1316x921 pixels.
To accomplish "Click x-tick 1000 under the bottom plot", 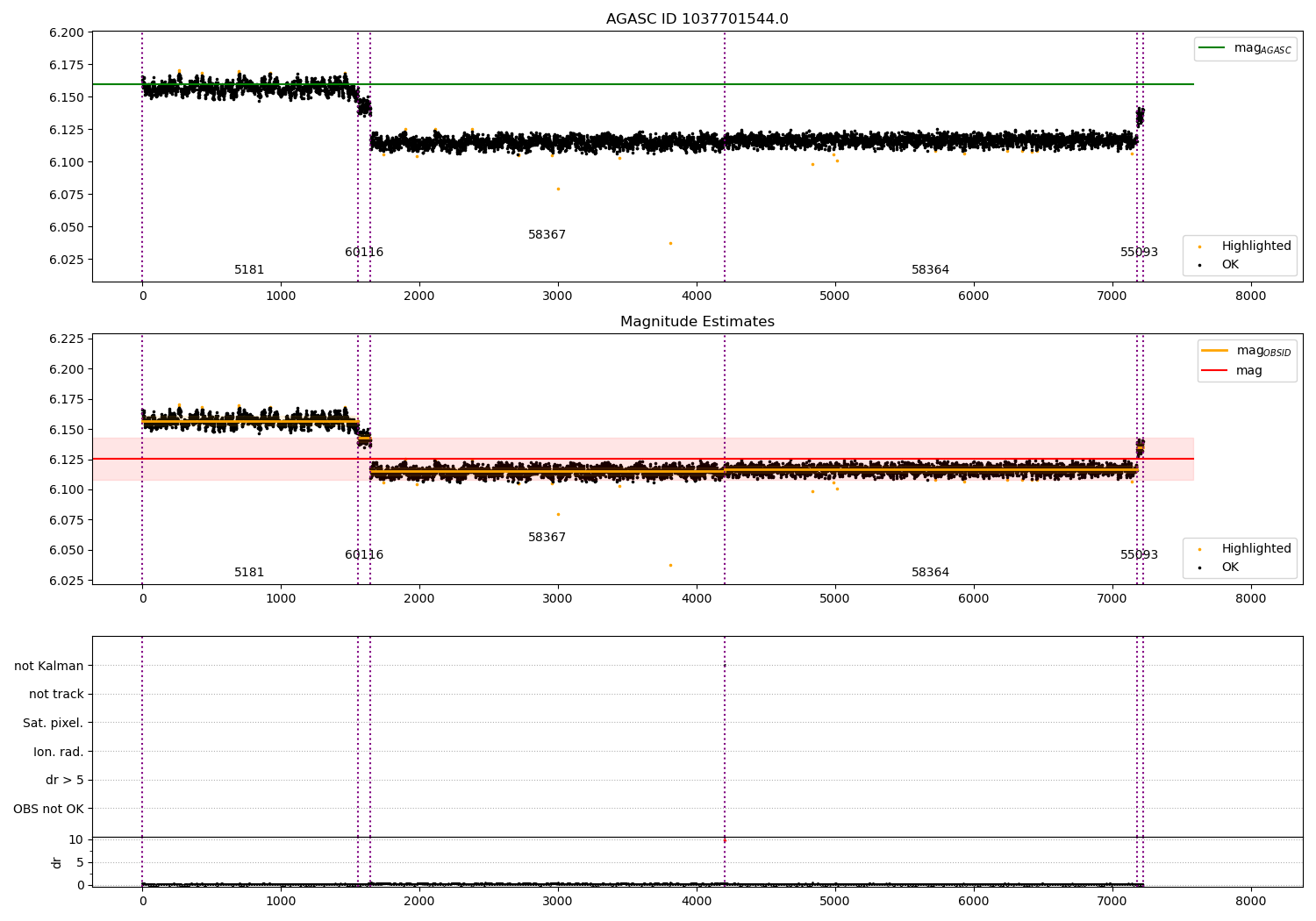I will 281,901.
